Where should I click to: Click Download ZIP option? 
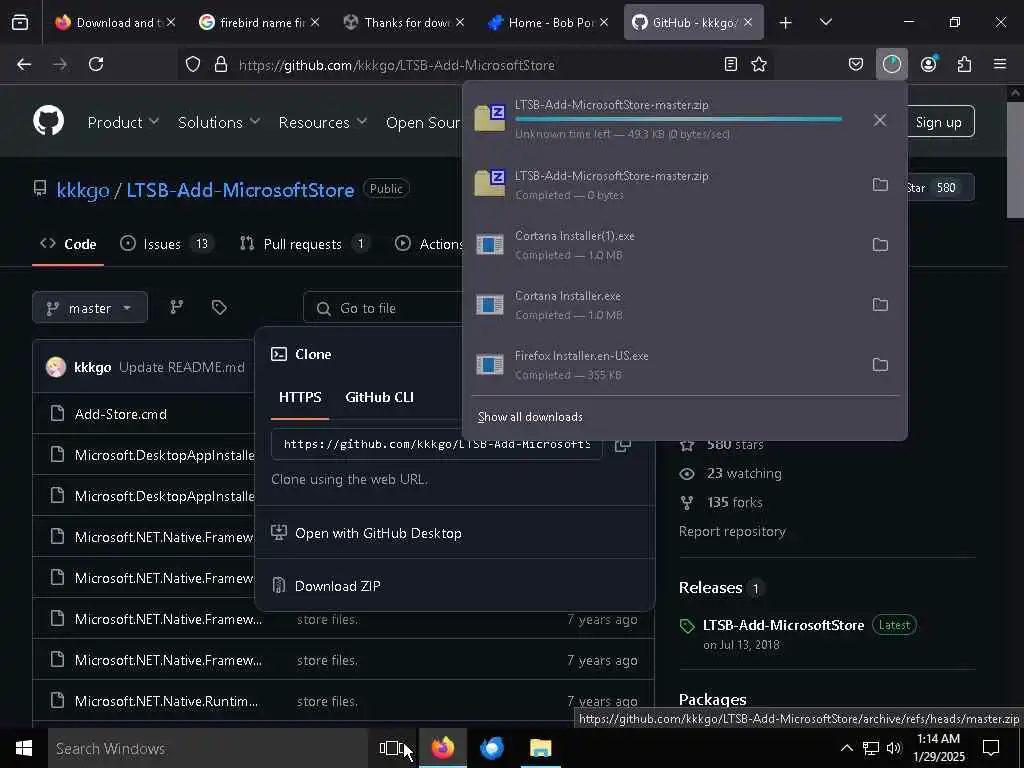coord(338,586)
